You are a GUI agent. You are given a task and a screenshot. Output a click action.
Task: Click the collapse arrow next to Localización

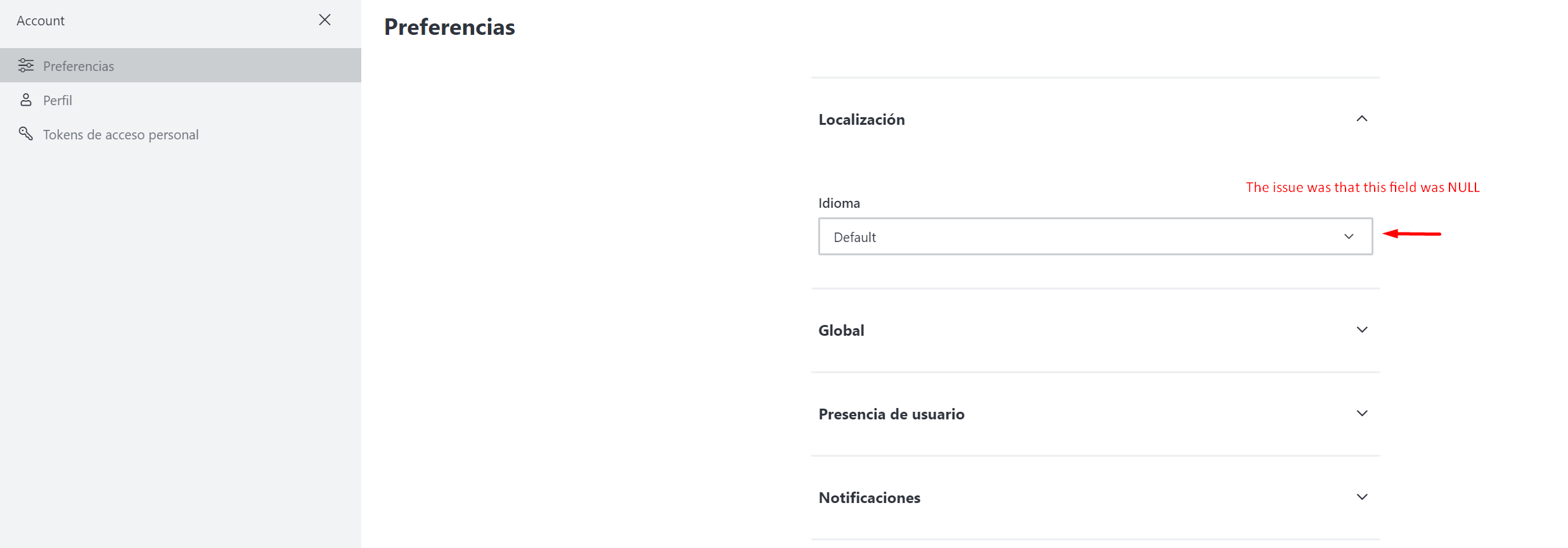point(1362,118)
